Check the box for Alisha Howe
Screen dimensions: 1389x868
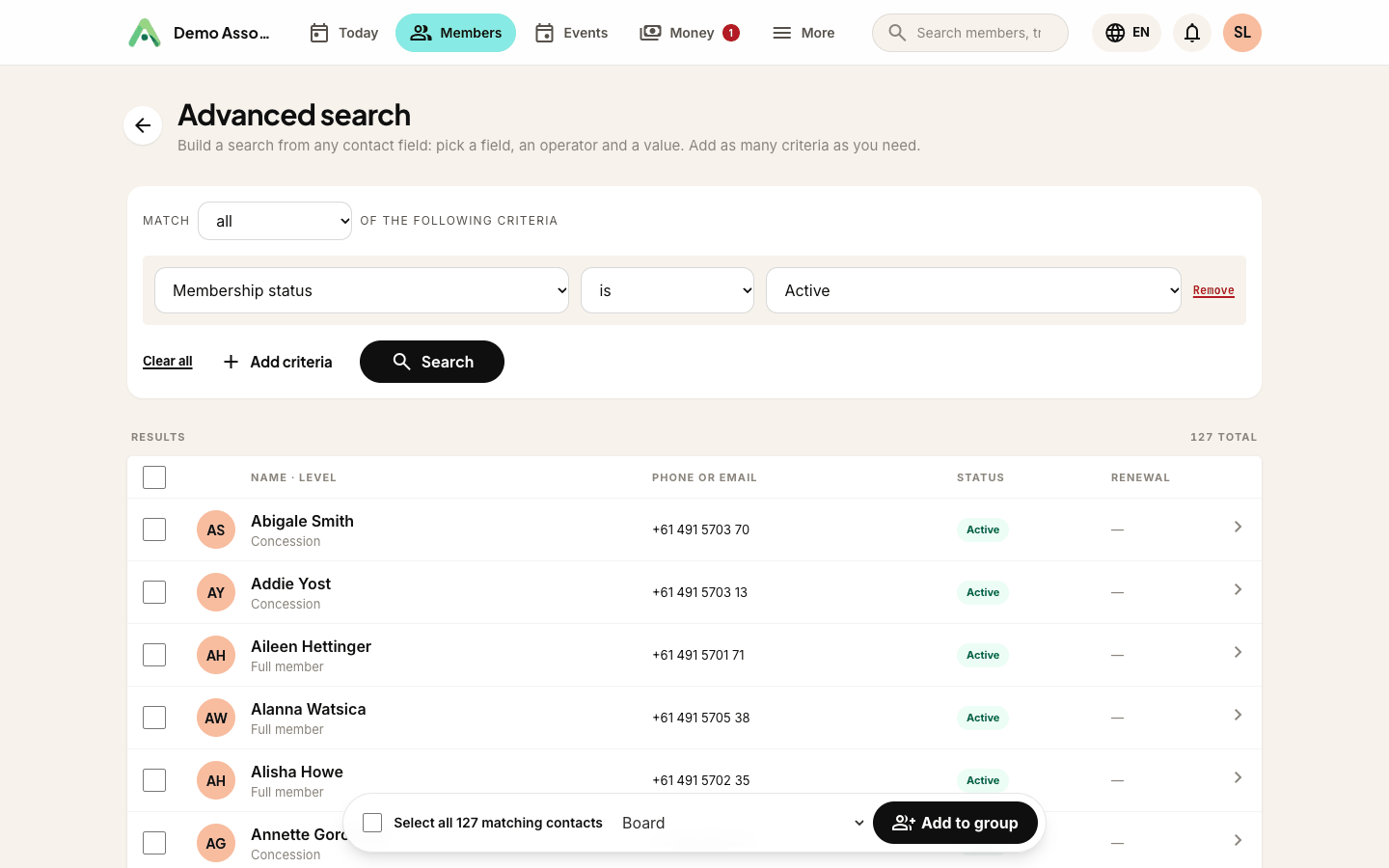(154, 780)
